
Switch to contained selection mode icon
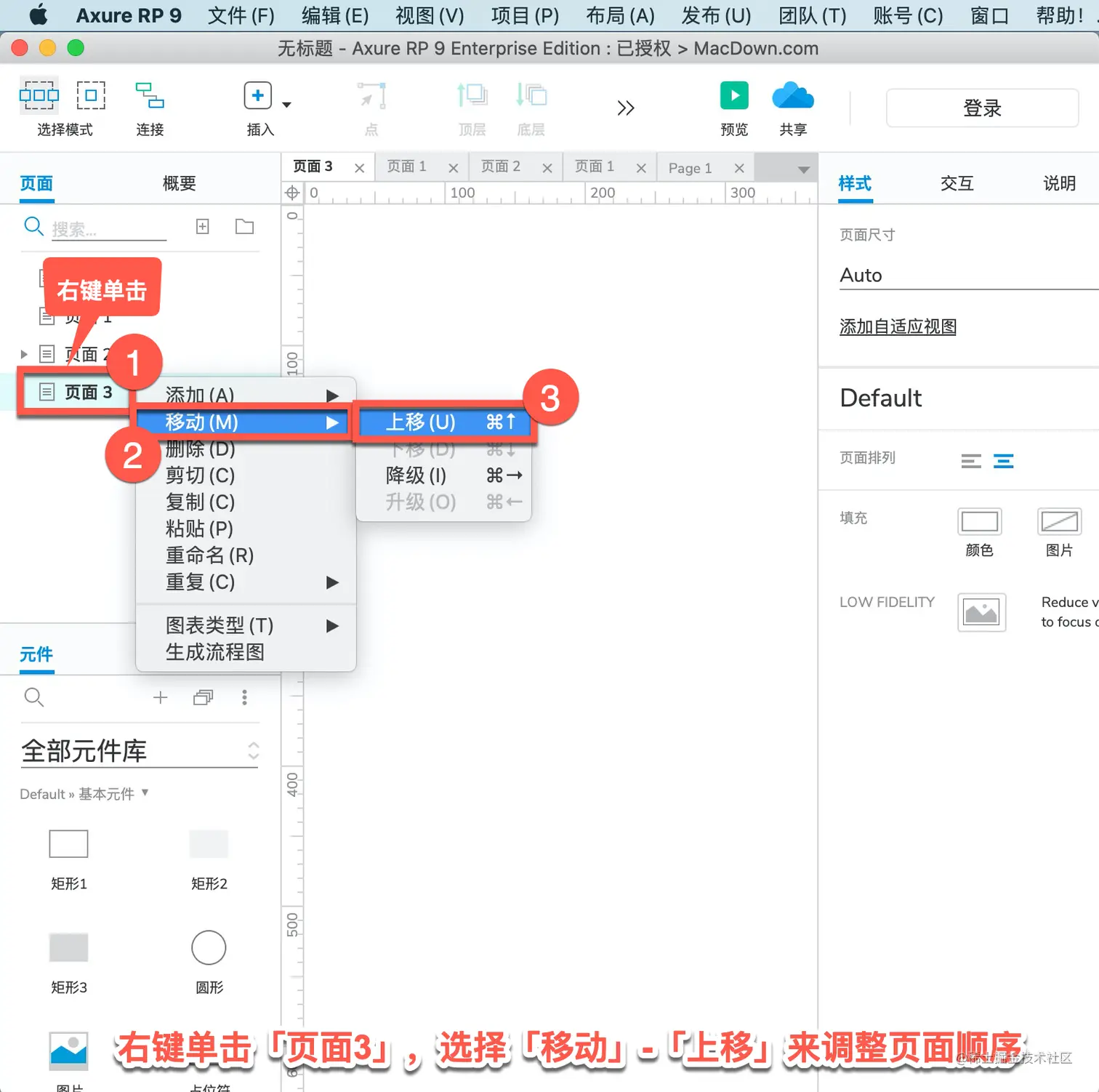coord(91,95)
